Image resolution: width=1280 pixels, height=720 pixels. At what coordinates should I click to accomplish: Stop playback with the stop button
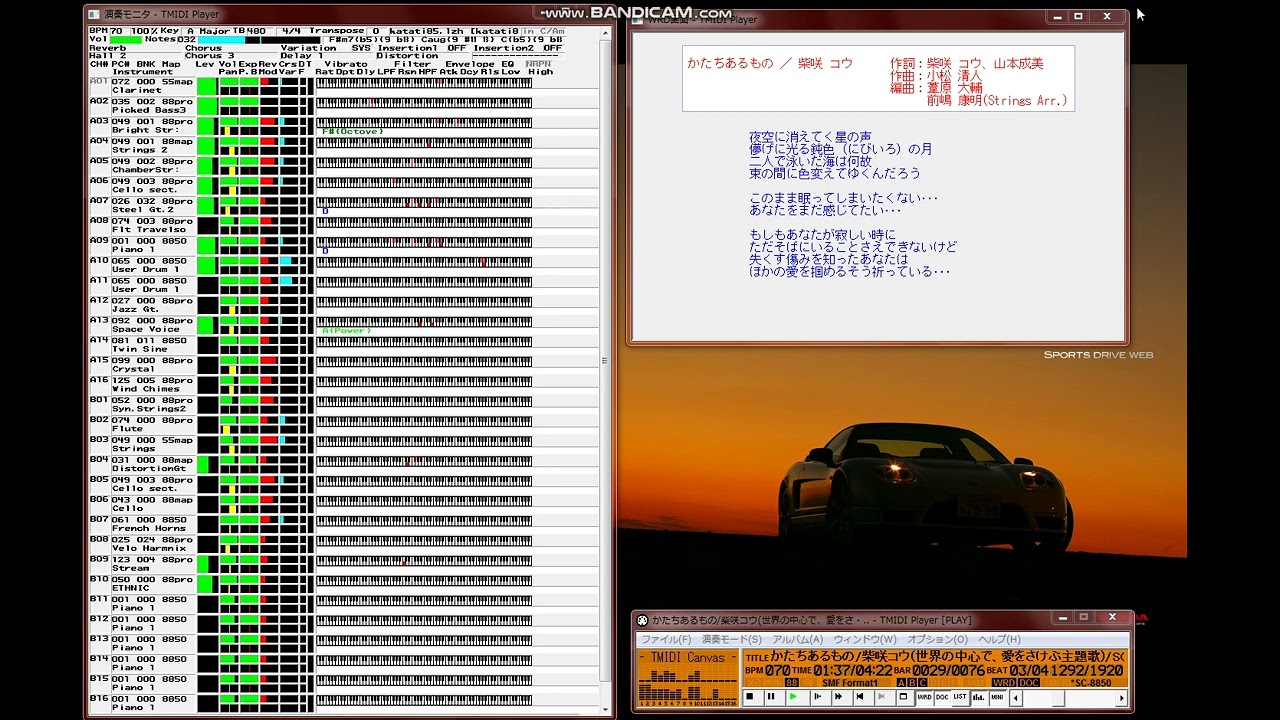click(749, 697)
